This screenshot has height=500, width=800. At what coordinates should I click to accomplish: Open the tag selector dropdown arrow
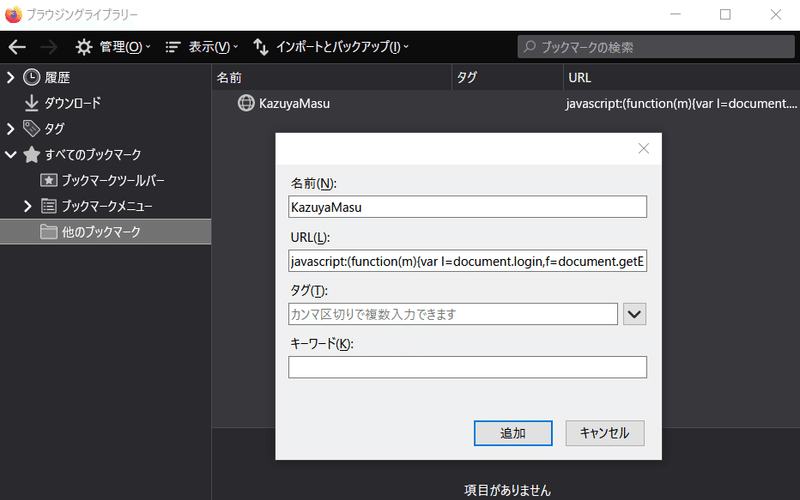pos(634,314)
